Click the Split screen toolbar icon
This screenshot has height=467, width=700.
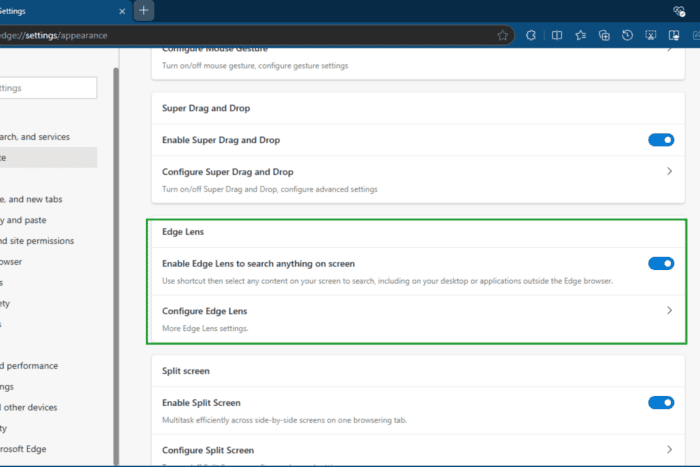point(557,35)
